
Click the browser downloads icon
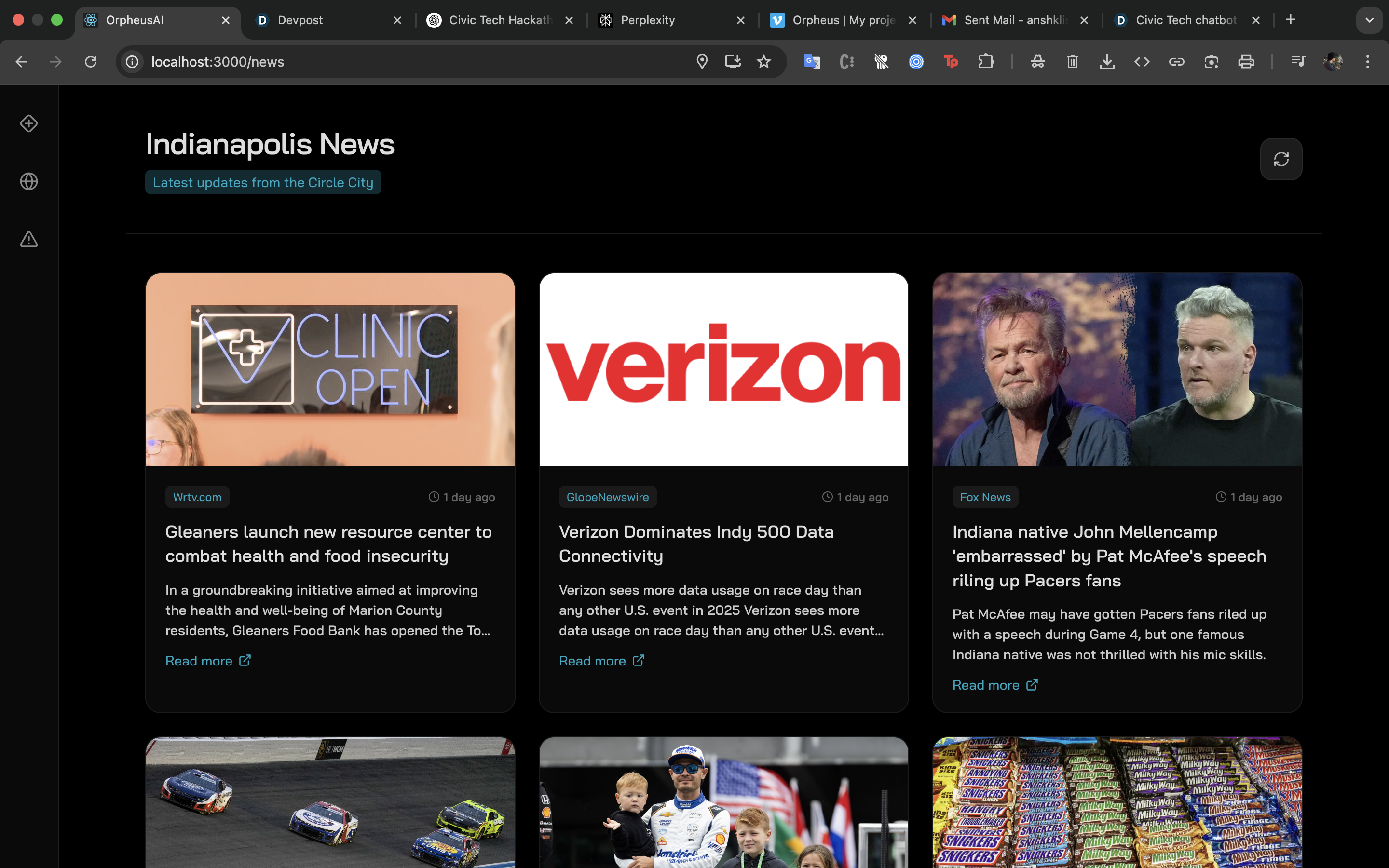(x=1106, y=61)
